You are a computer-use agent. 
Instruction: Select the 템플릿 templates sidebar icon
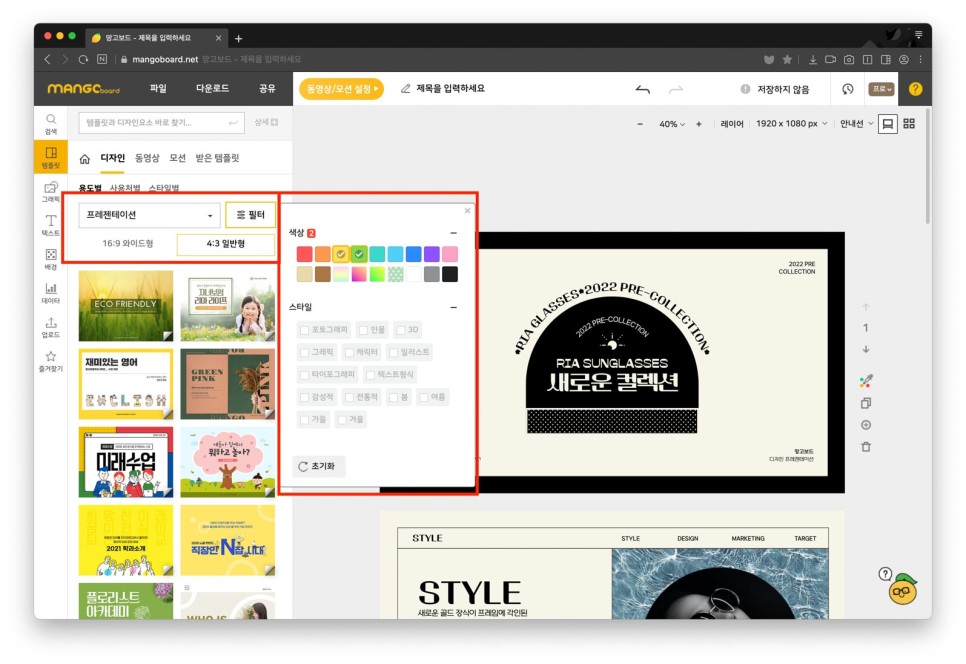[51, 156]
